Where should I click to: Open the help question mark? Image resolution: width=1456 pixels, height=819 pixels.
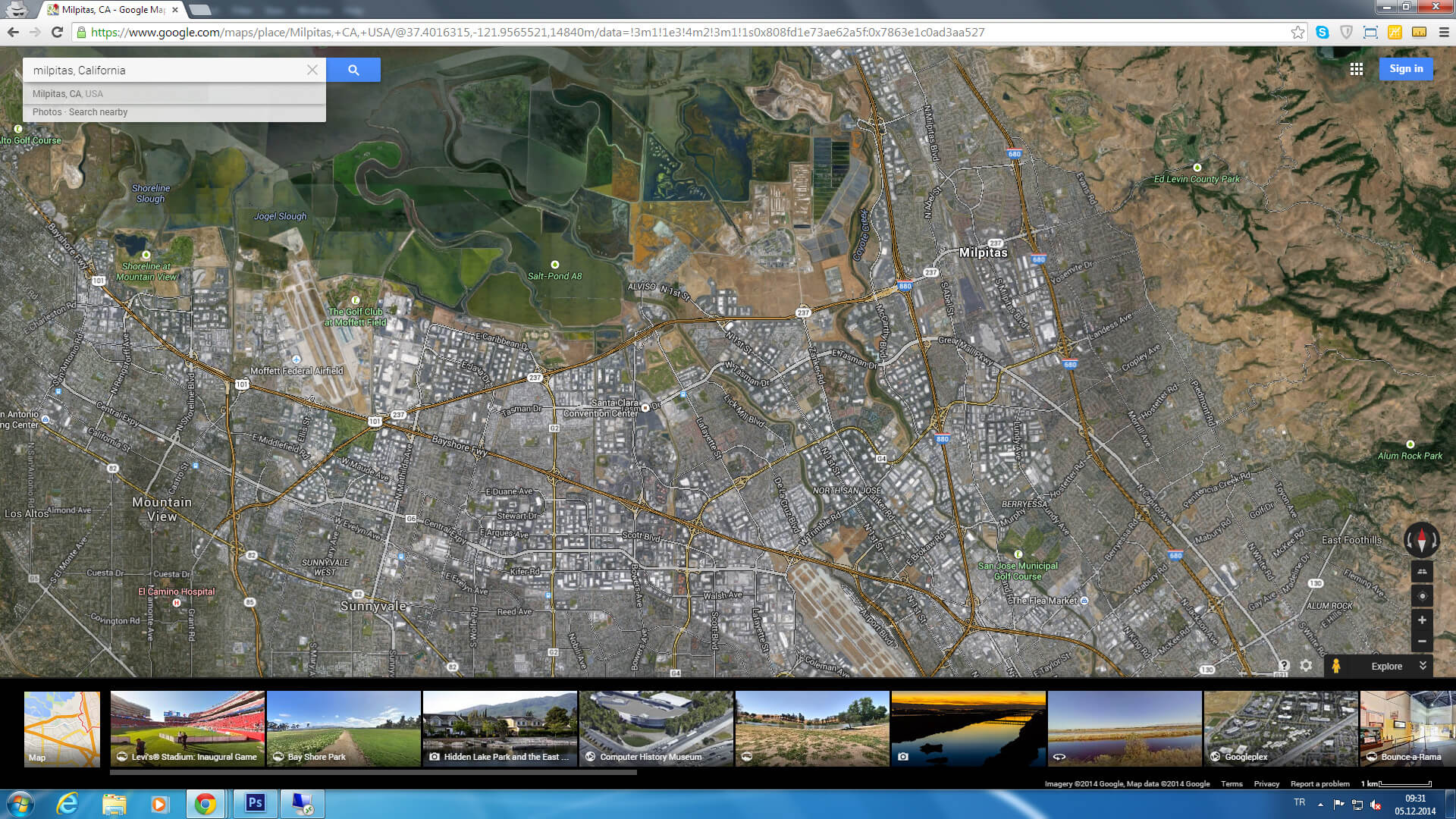click(1284, 665)
